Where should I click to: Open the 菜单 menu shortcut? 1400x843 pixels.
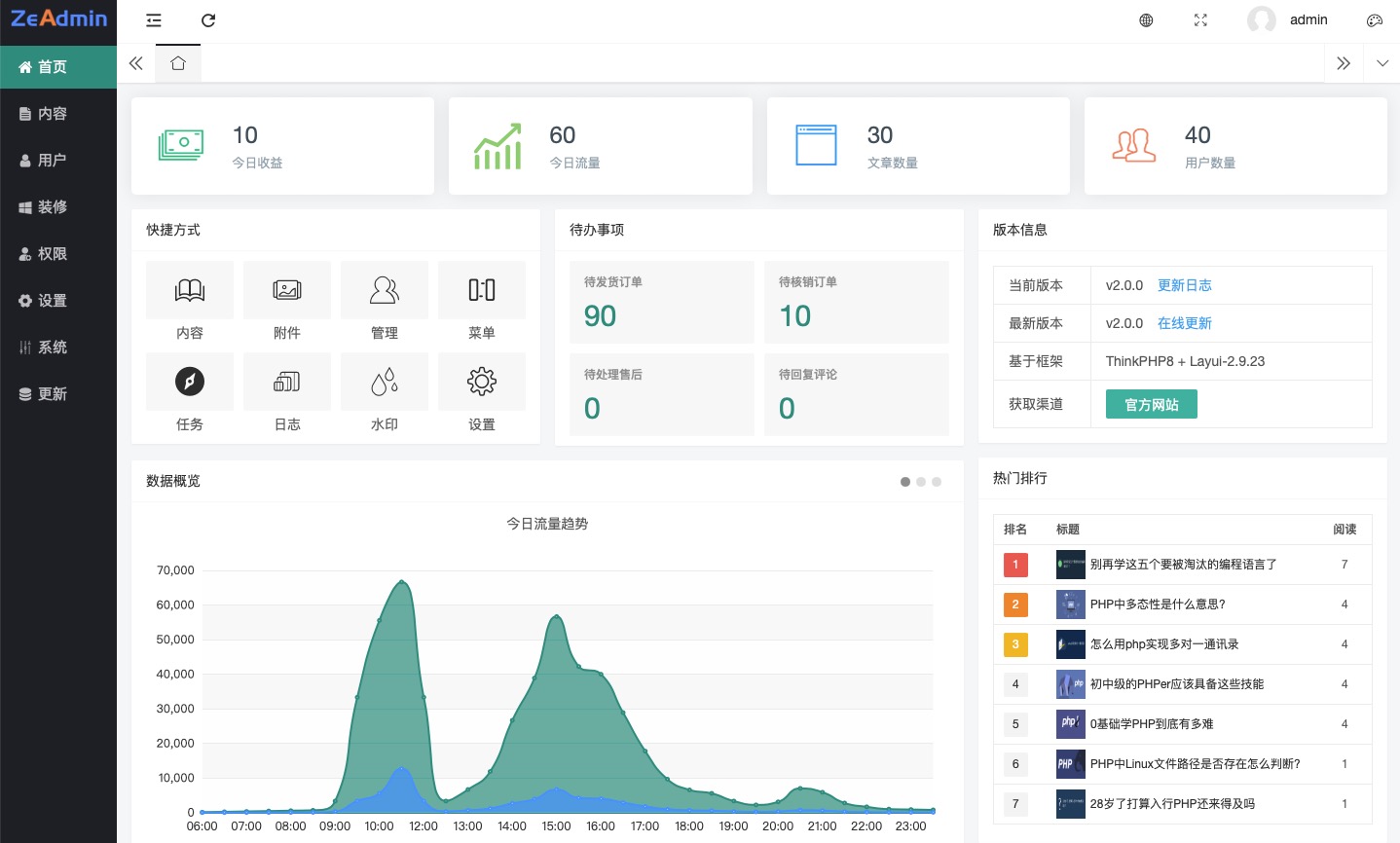coord(482,291)
